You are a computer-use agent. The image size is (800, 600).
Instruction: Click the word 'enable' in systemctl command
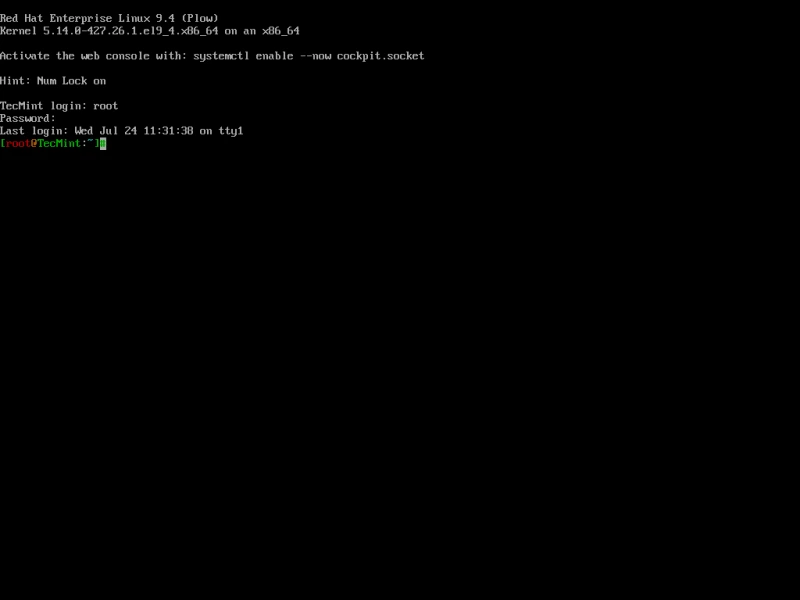pyautogui.click(x=274, y=56)
